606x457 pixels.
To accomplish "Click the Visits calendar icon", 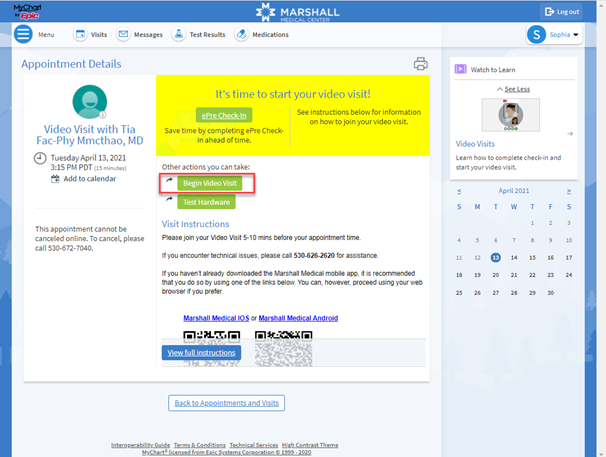I will [x=80, y=34].
